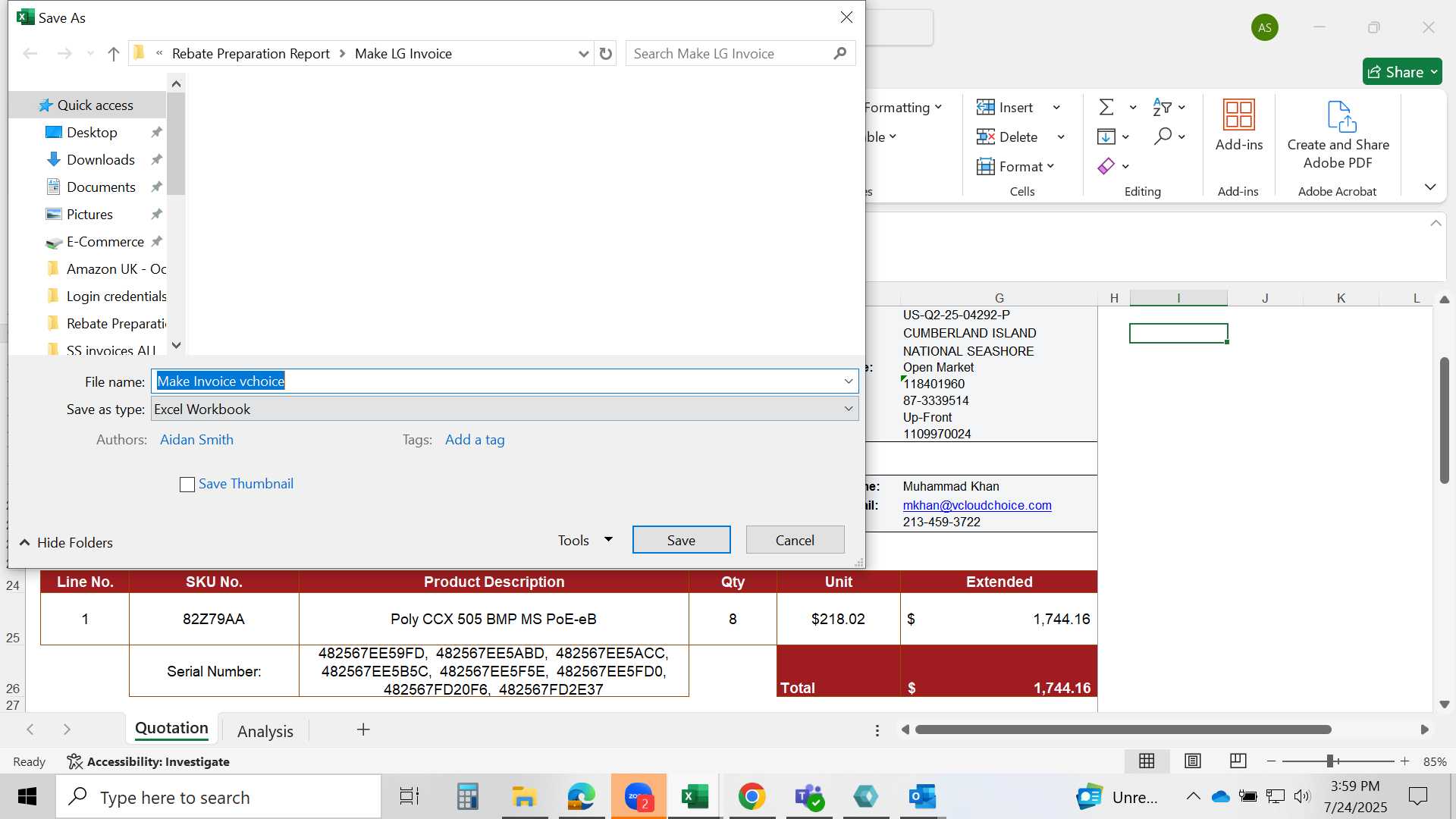The width and height of the screenshot is (1456, 819).
Task: Click Accessibility: Investigate in status bar
Action: 148,761
